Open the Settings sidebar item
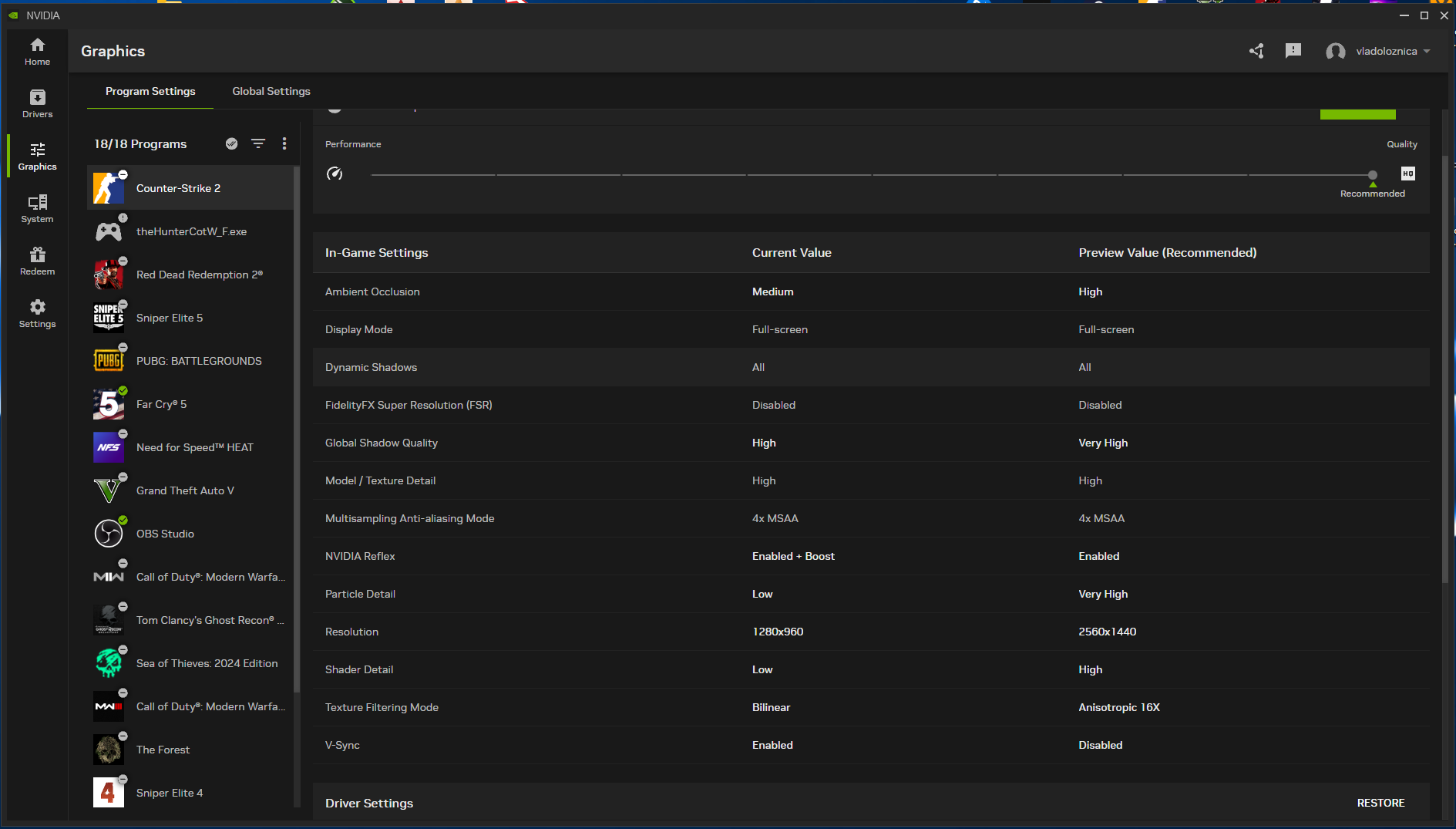Image resolution: width=1456 pixels, height=829 pixels. [x=37, y=314]
